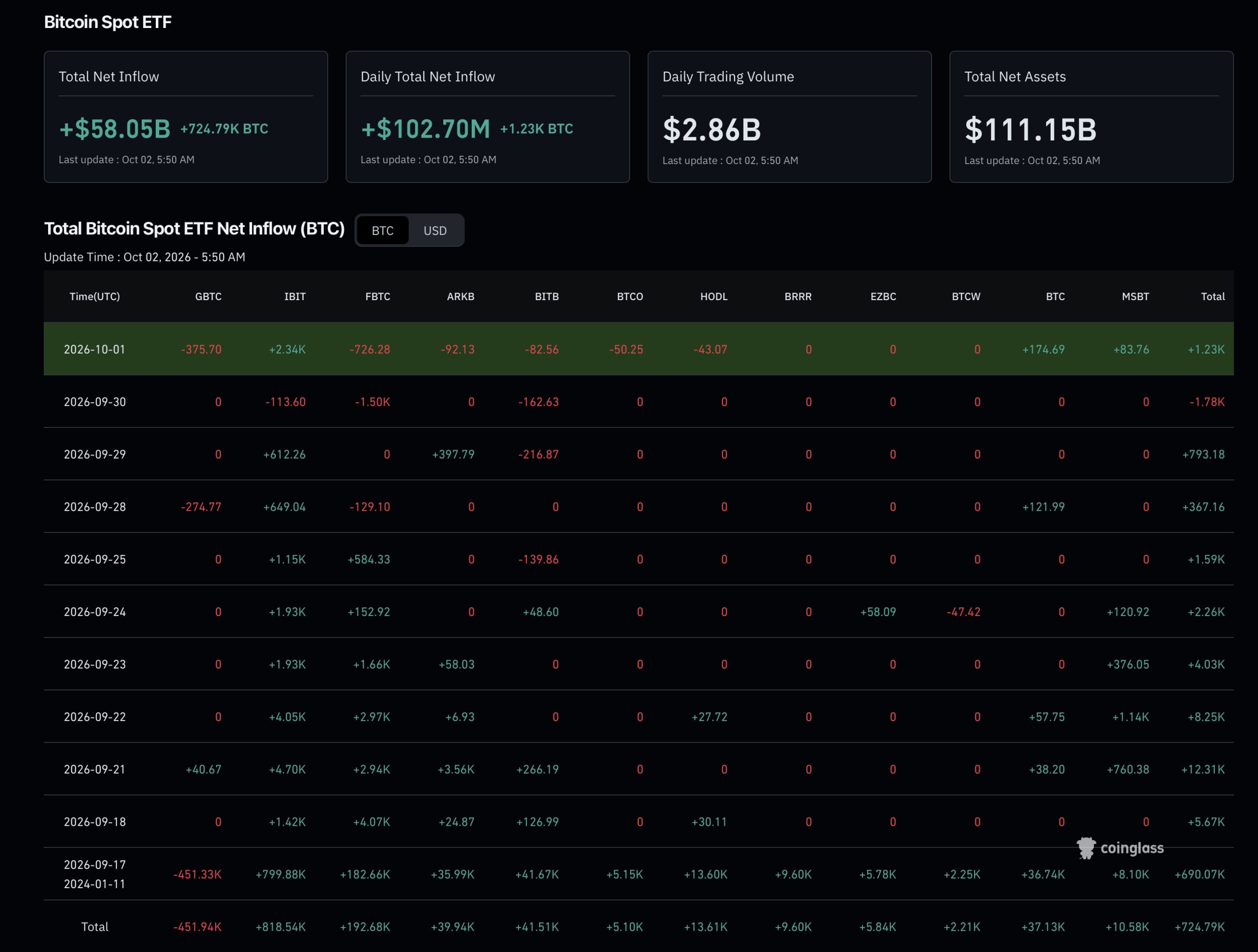Click the BTCO column header
Viewport: 1258px width, 952px height.
pyautogui.click(x=629, y=296)
